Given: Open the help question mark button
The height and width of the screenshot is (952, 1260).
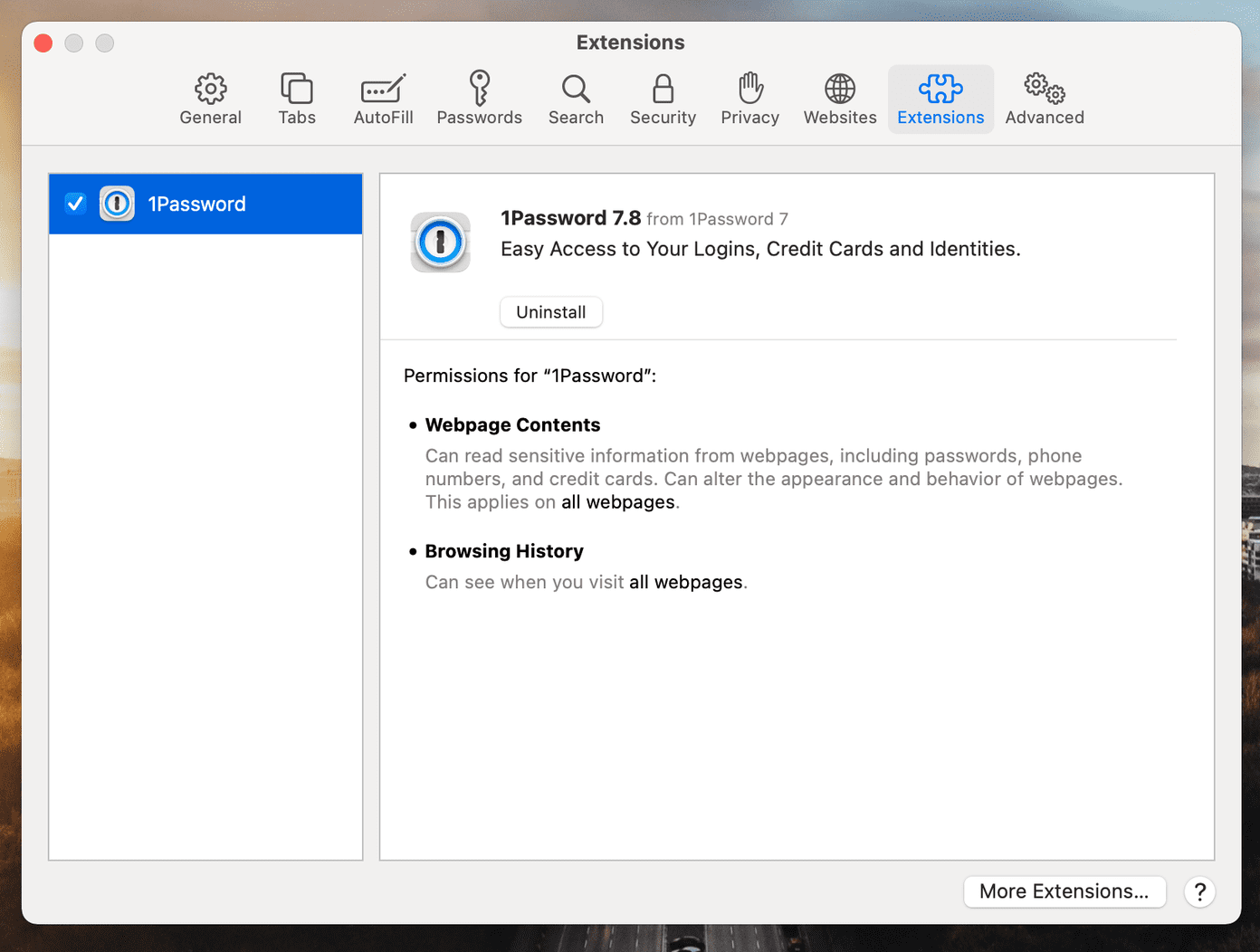Looking at the screenshot, I should (x=1199, y=892).
